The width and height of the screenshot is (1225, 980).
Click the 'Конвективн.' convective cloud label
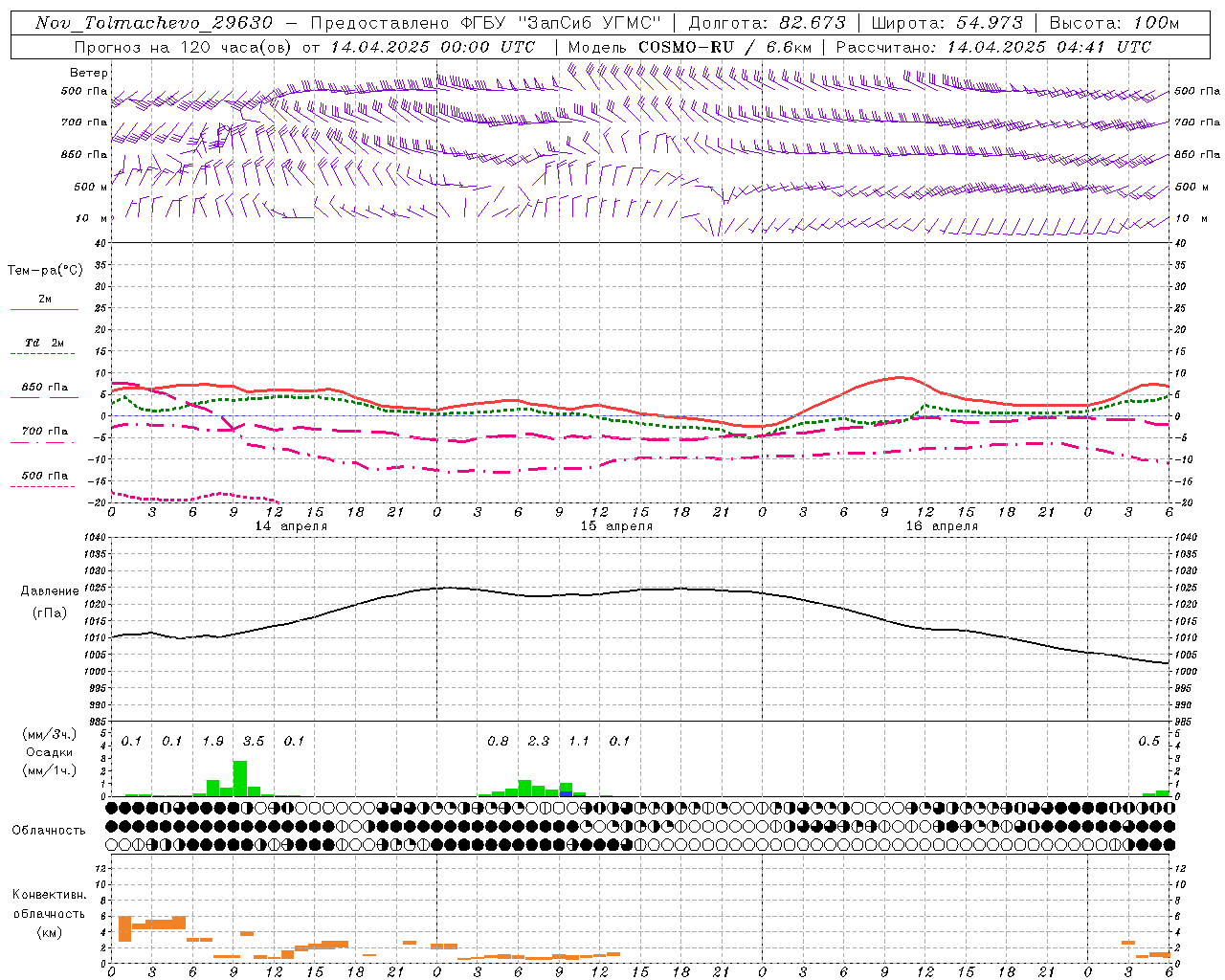click(x=49, y=895)
